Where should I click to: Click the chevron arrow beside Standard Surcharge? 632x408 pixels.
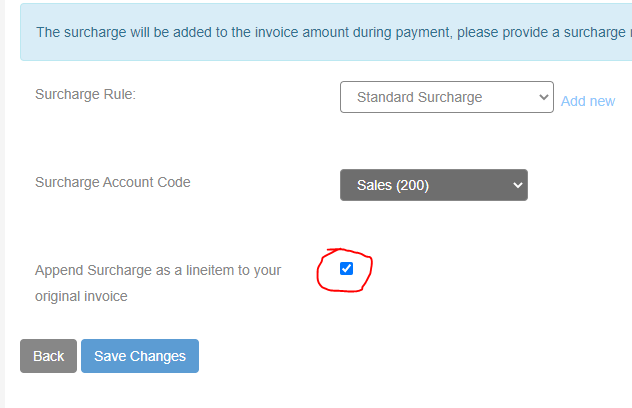pyautogui.click(x=544, y=97)
